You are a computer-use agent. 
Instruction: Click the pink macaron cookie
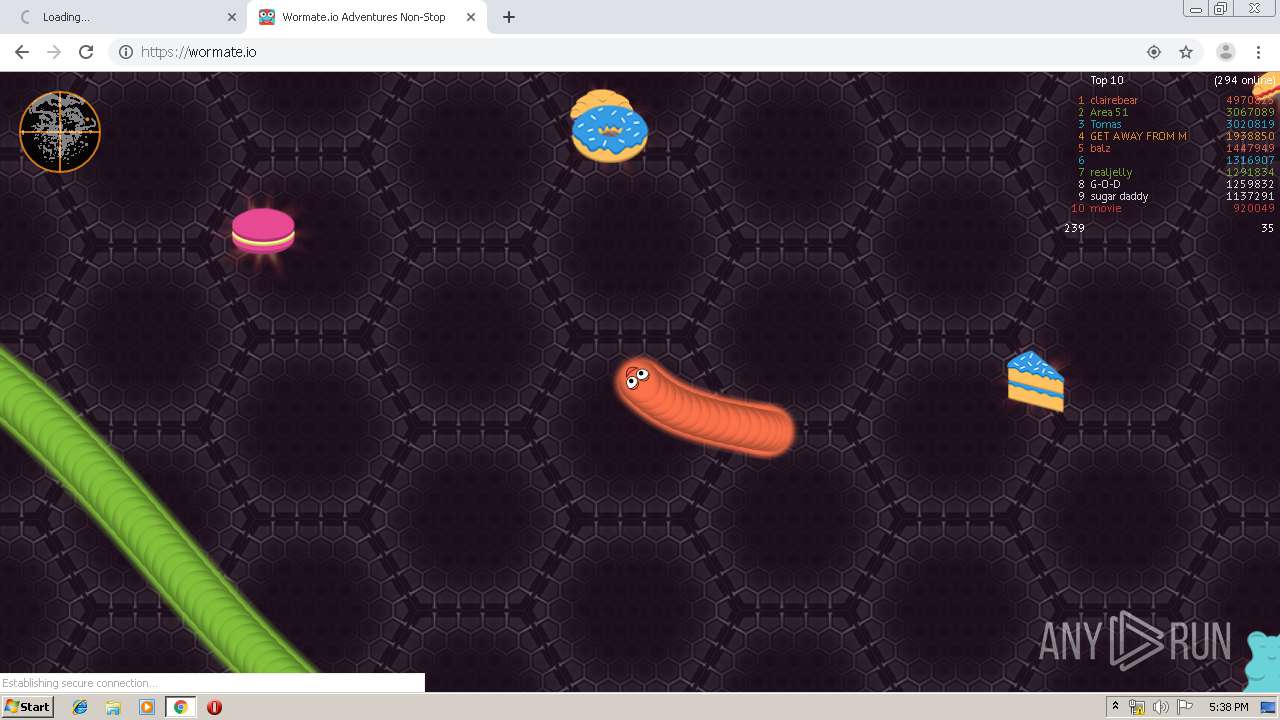pos(263,231)
